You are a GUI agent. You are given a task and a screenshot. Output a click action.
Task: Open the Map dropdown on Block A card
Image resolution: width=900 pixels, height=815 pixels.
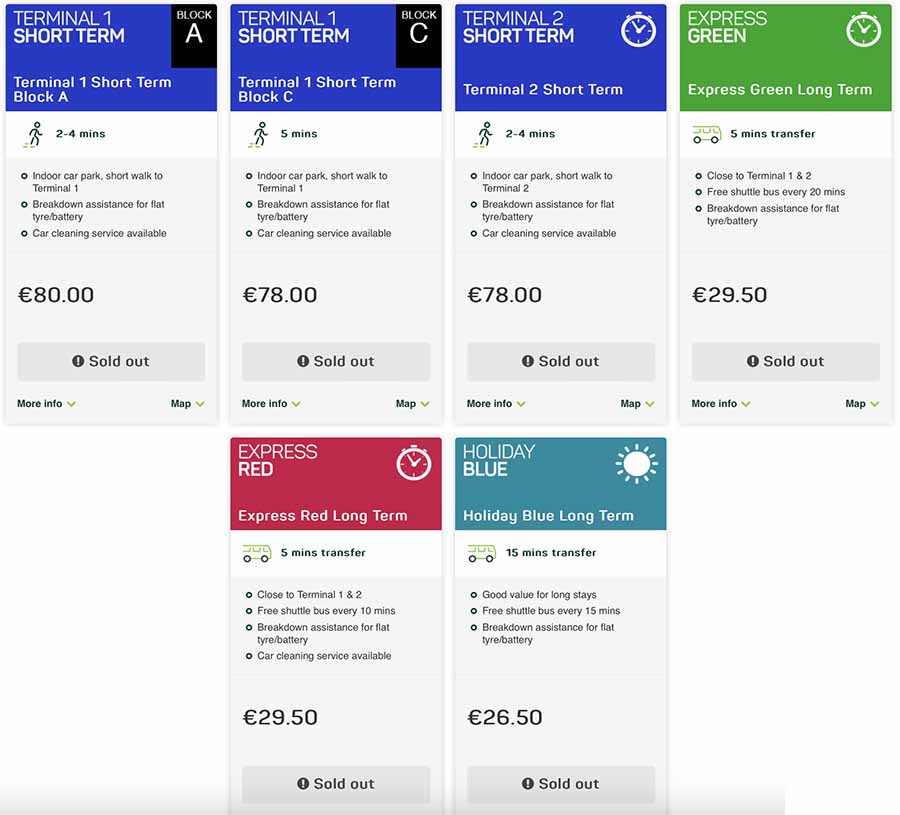click(188, 403)
